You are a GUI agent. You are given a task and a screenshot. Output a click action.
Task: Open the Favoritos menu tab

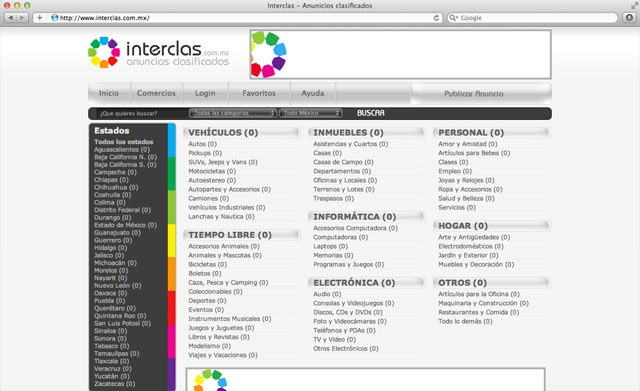coord(259,93)
